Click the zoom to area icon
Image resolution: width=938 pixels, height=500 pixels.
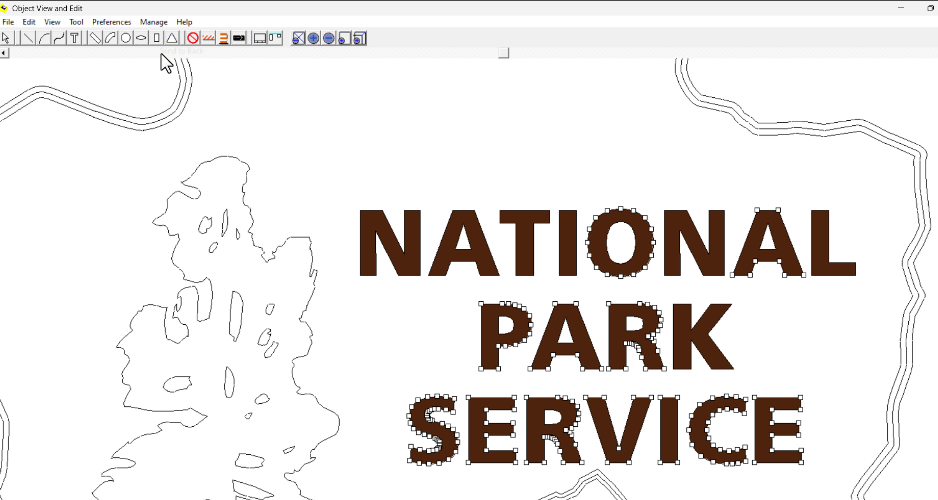tap(298, 38)
